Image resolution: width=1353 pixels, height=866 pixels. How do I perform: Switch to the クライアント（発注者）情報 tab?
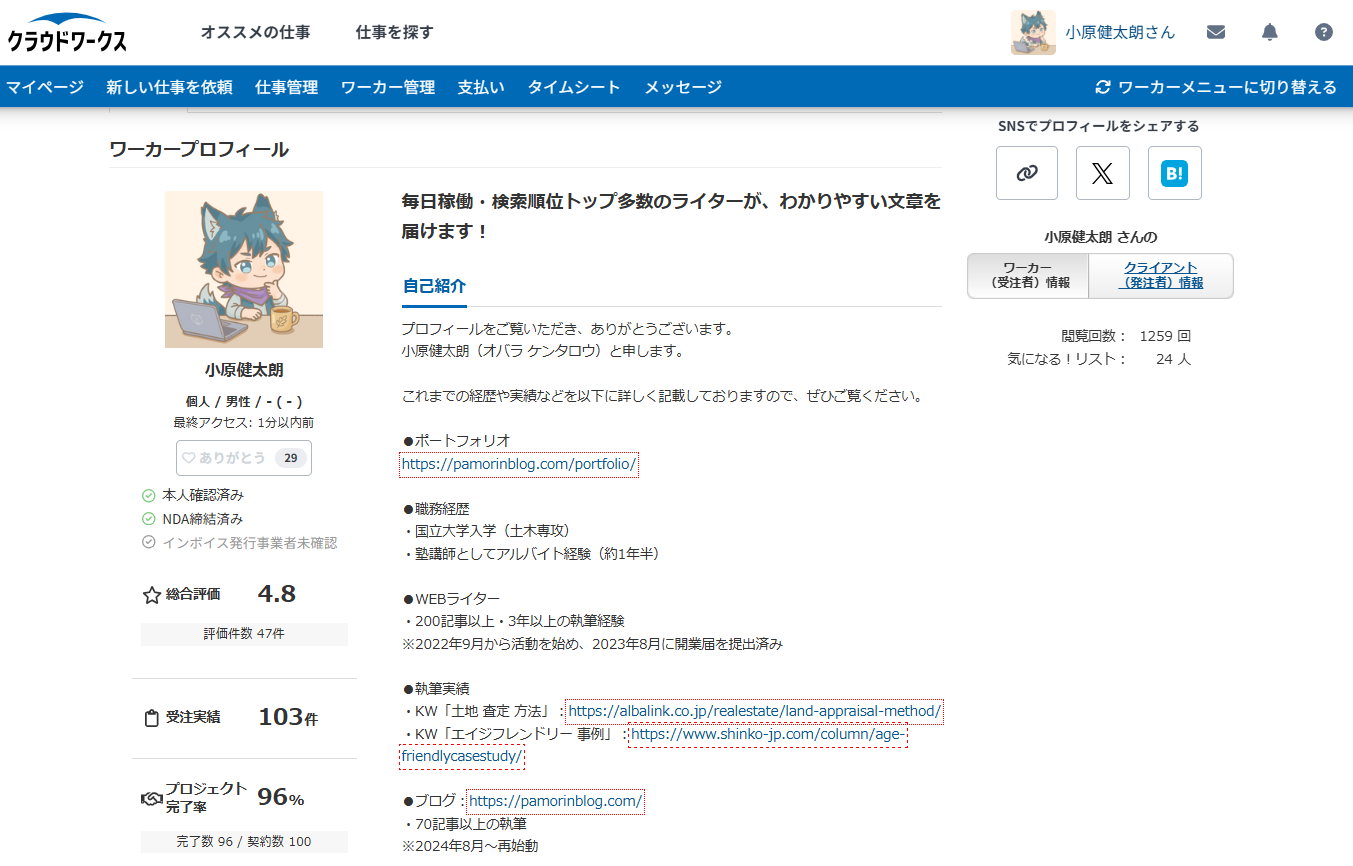pos(1161,276)
